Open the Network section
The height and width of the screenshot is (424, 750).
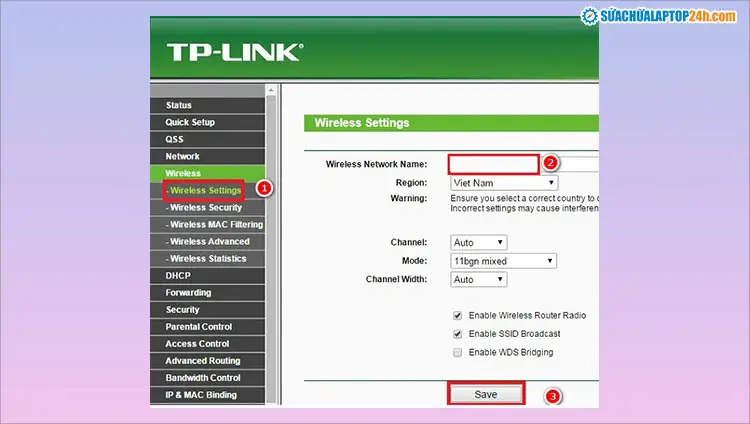point(207,156)
